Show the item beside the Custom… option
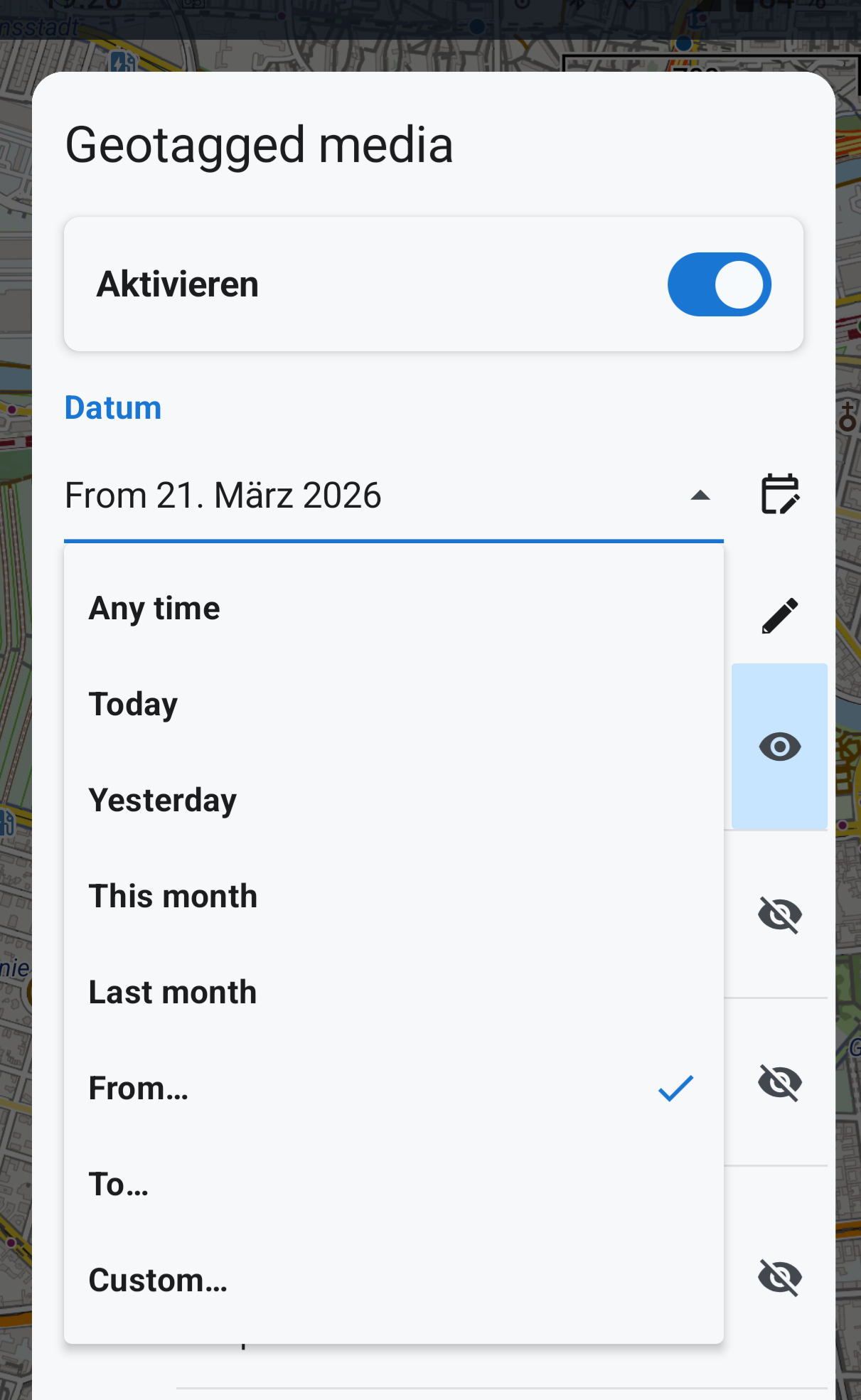 tap(780, 1277)
